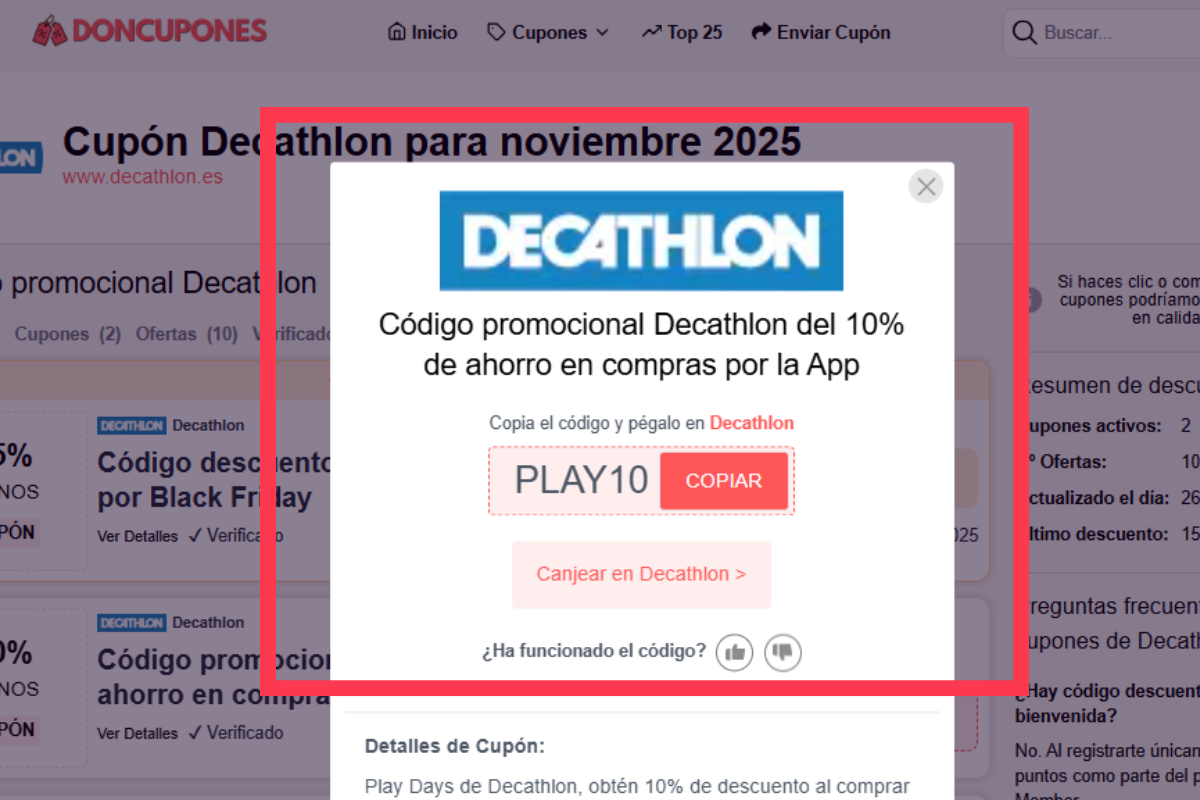The height and width of the screenshot is (800, 1200).
Task: Click the Decathlon logo banner in popup
Action: point(641,241)
